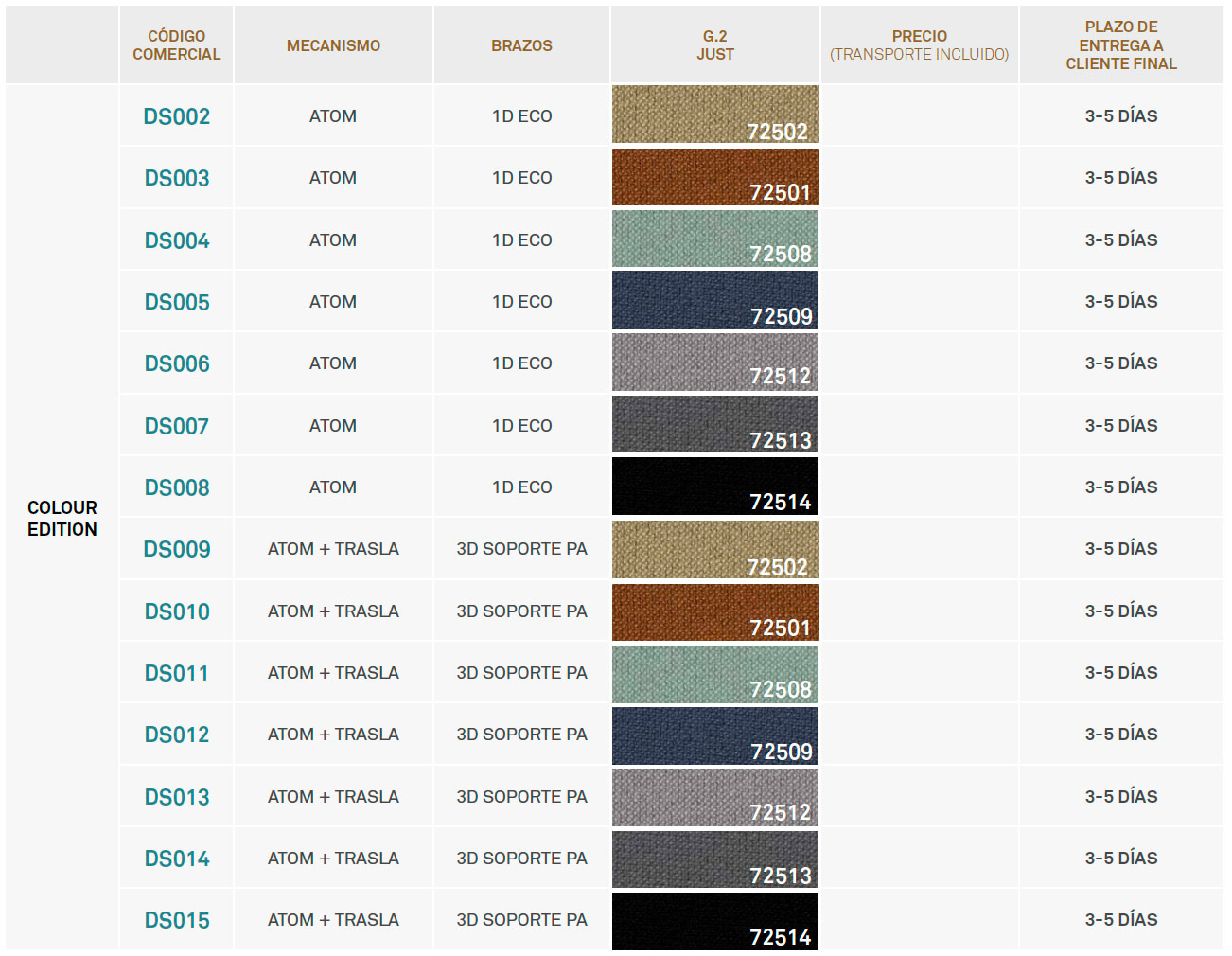Select product code DS009

177,549
